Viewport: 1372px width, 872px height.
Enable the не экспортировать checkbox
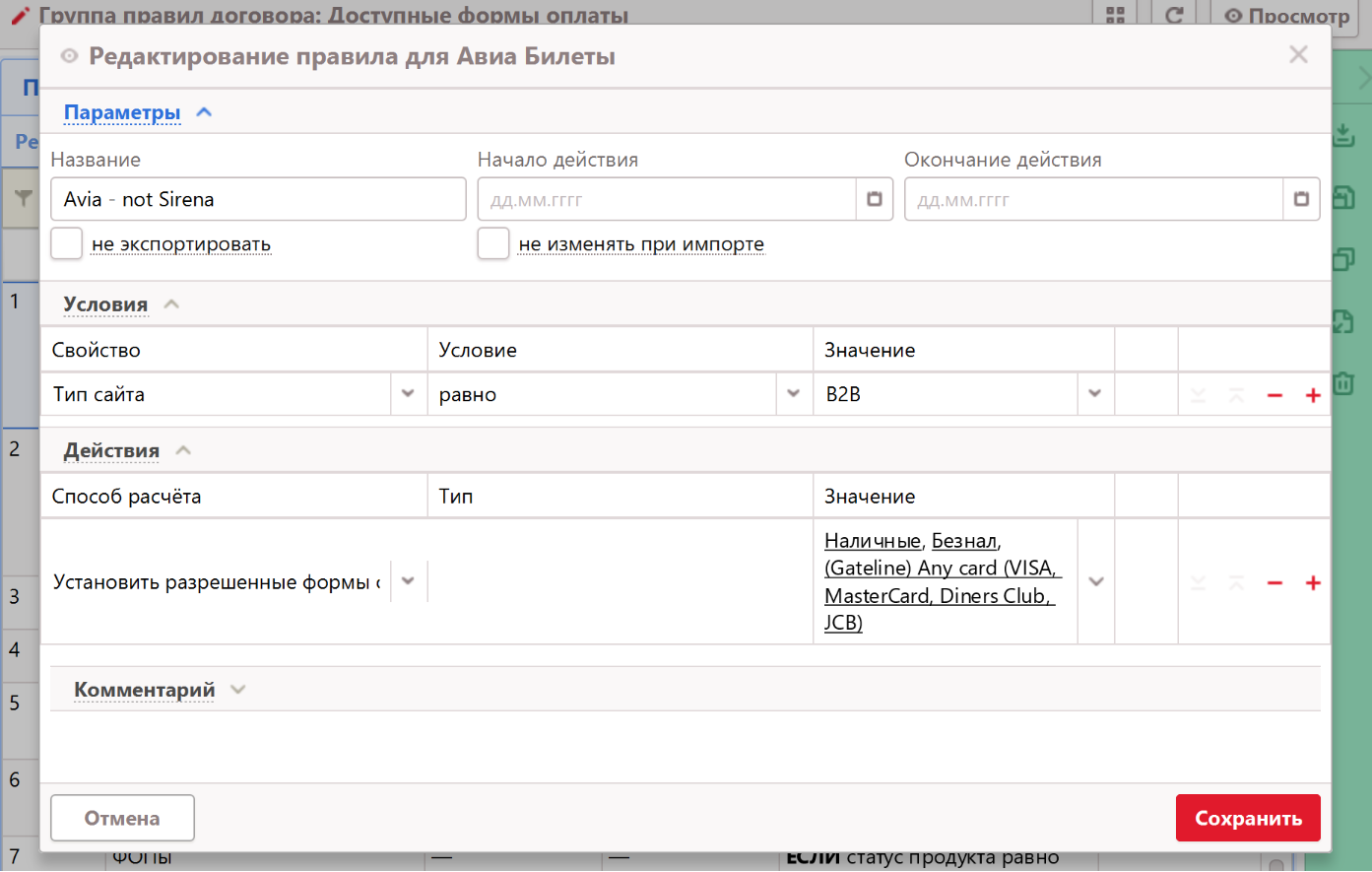[67, 243]
